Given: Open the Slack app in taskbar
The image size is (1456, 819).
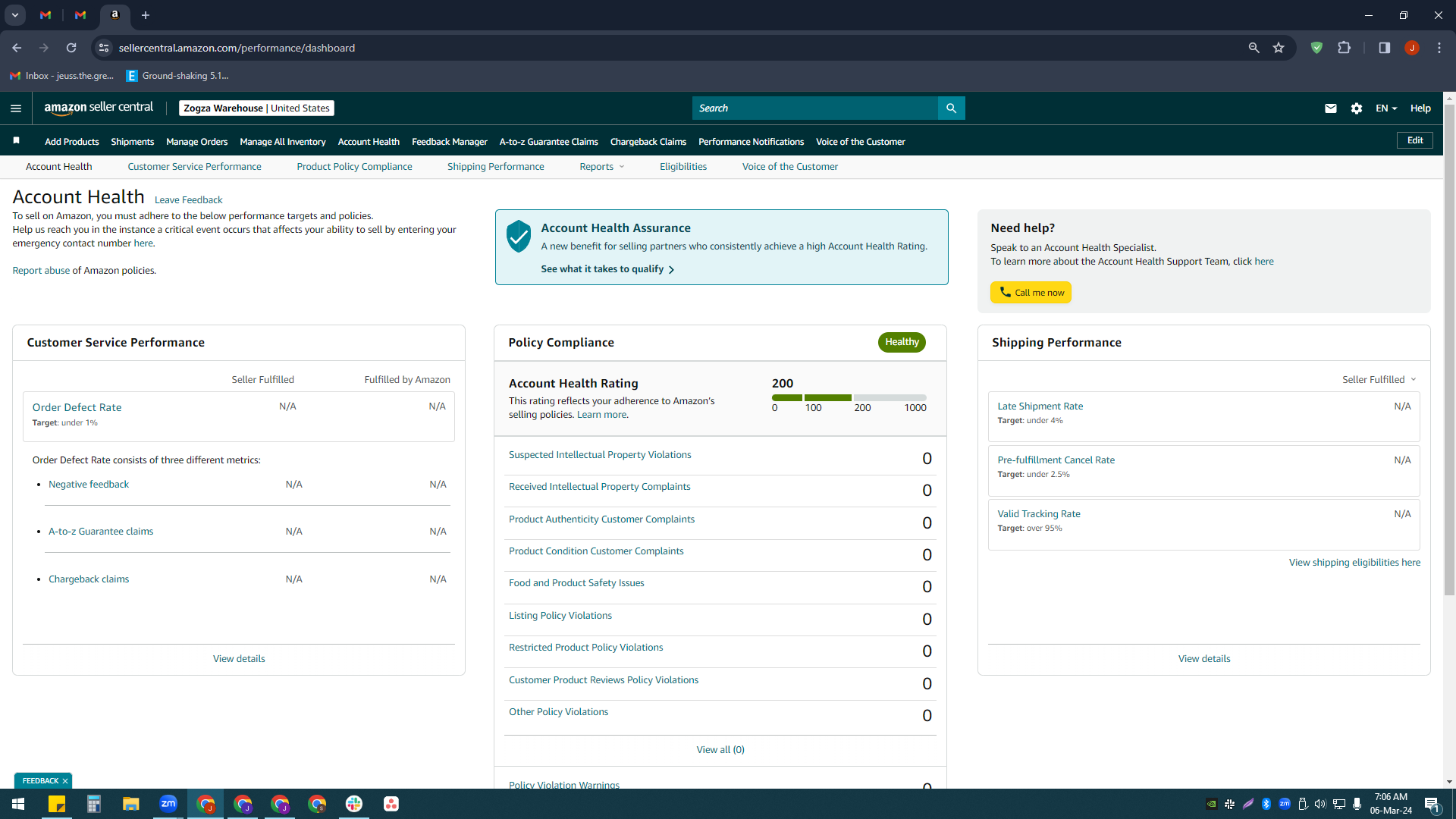Looking at the screenshot, I should pyautogui.click(x=354, y=804).
